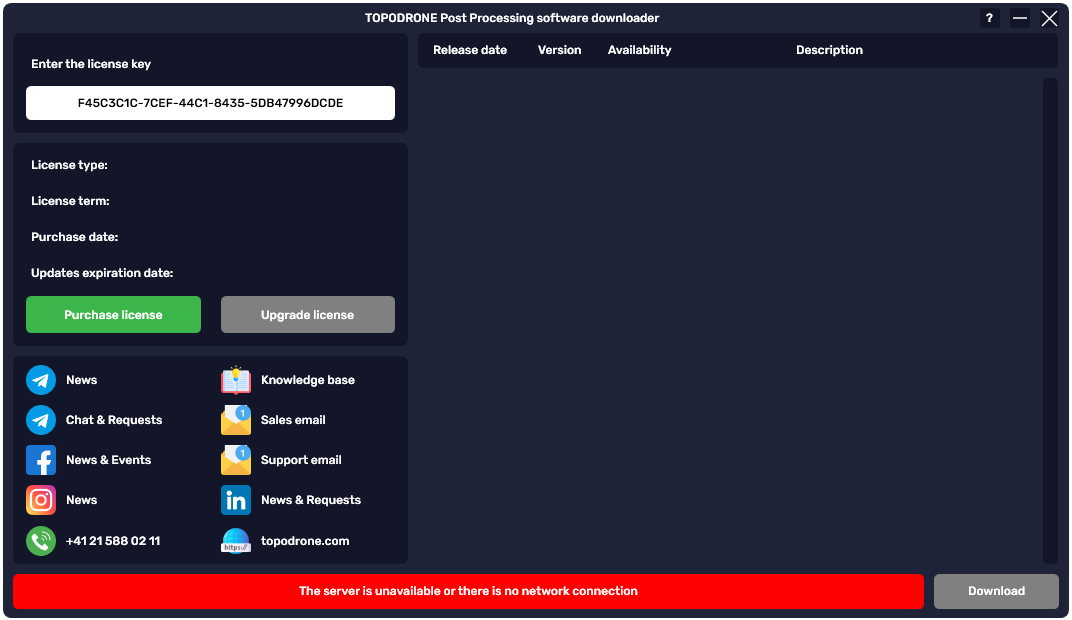Viewport: 1072px width, 620px height.
Task: Click the Description column header
Action: pos(829,50)
